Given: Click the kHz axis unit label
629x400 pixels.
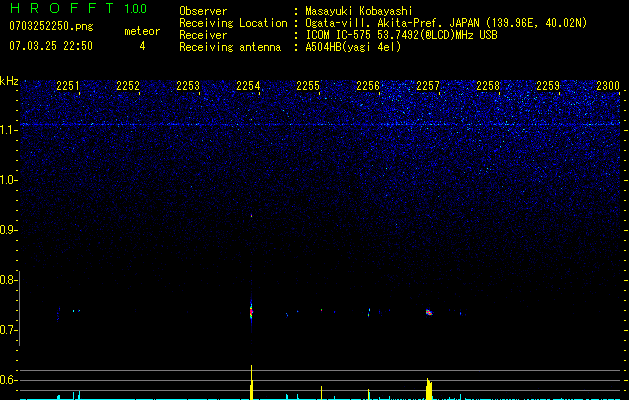Looking at the screenshot, I should point(9,80).
